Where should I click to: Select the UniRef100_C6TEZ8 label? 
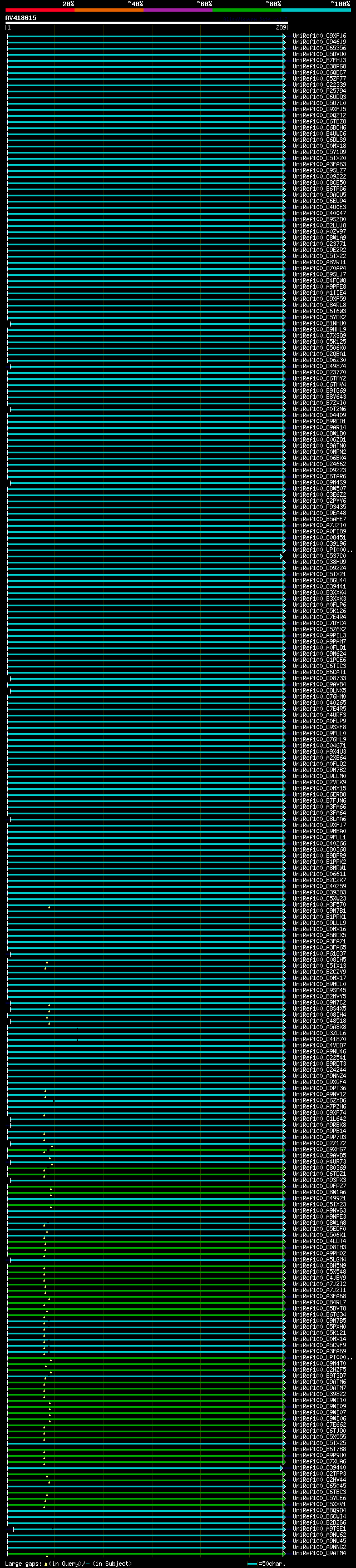[x=319, y=122]
